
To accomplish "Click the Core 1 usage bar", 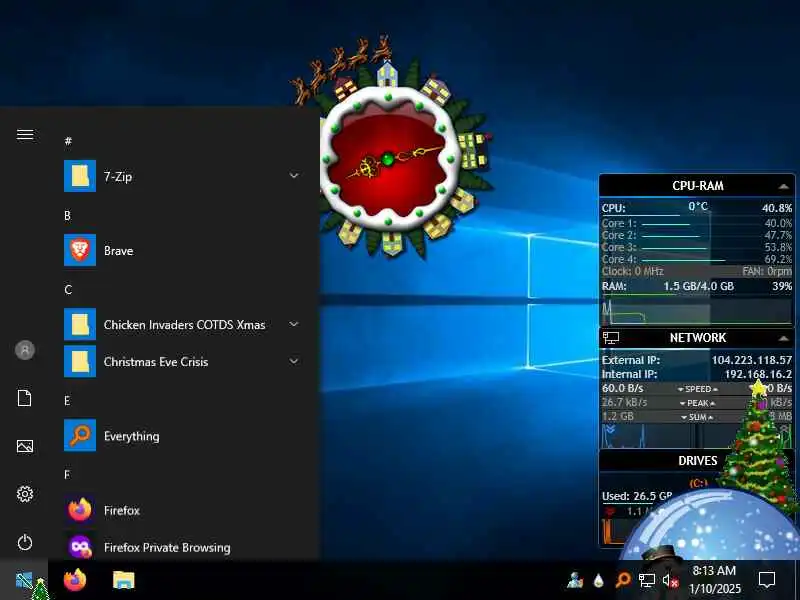I will click(x=666, y=224).
